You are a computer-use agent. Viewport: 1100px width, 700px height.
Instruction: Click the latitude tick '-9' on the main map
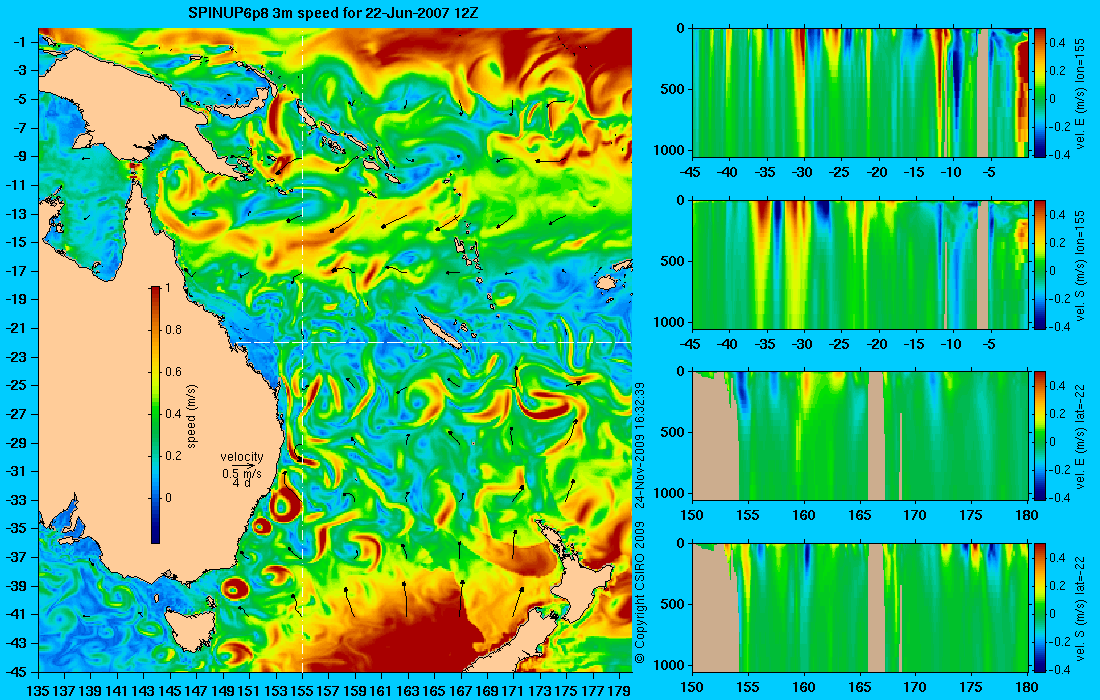(21, 156)
